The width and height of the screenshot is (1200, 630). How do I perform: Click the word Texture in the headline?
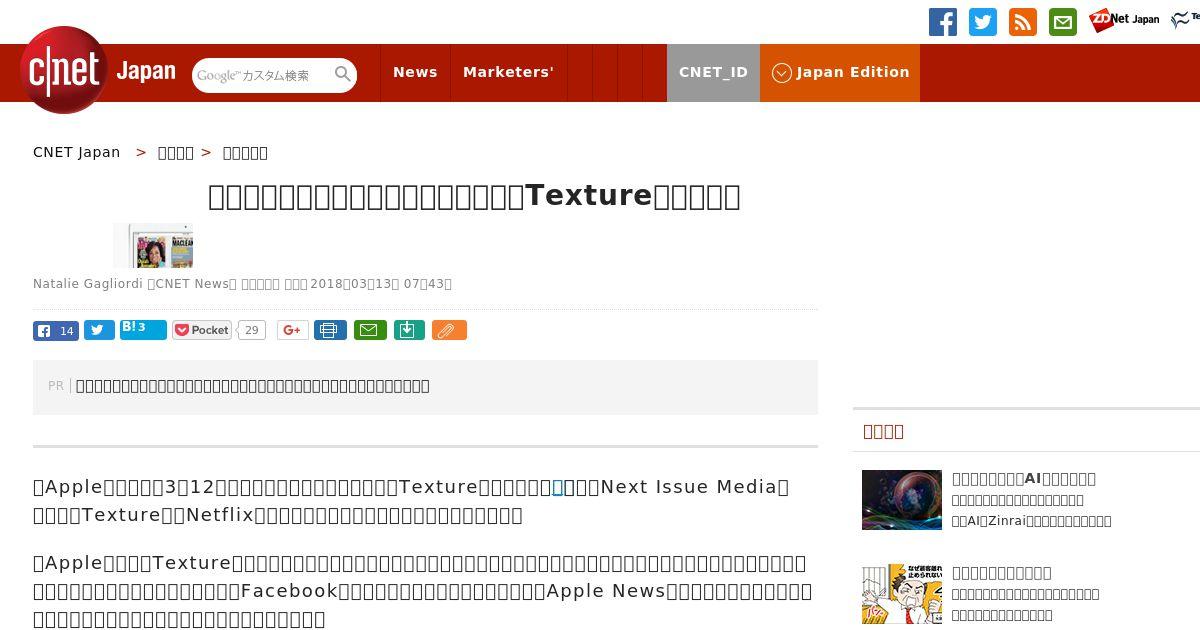pos(588,196)
